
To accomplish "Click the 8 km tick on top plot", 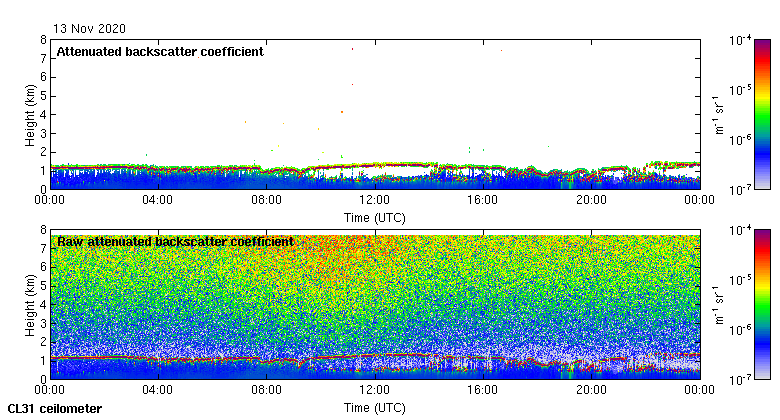I will click(x=44, y=40).
